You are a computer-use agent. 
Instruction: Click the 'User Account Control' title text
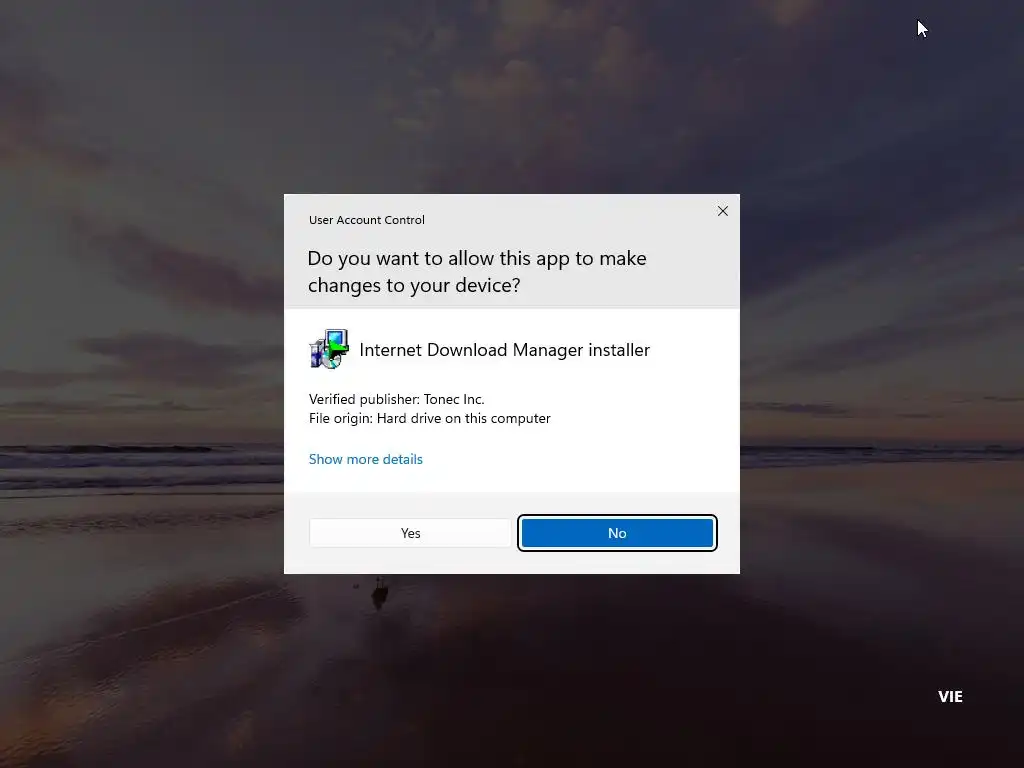point(366,220)
